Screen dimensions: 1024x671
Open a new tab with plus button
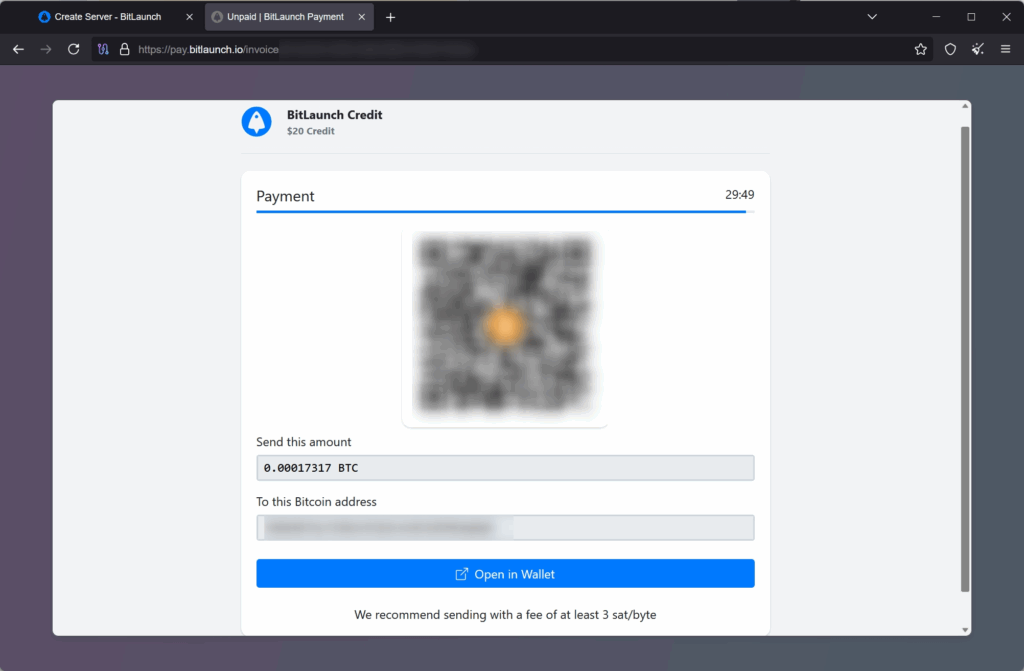coord(391,17)
